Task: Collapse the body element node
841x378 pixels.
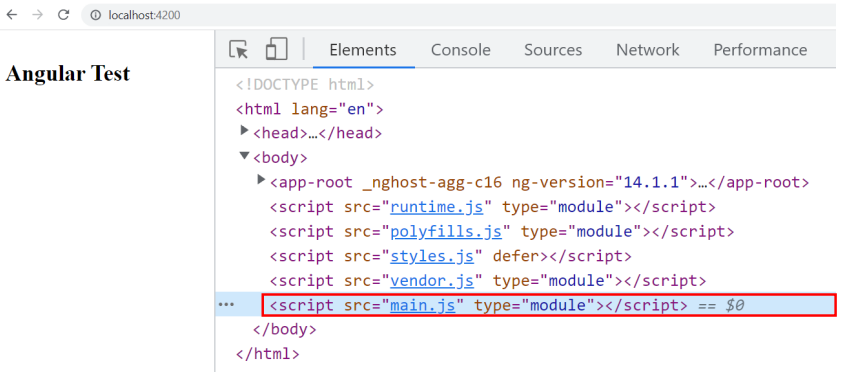Action: (x=245, y=155)
